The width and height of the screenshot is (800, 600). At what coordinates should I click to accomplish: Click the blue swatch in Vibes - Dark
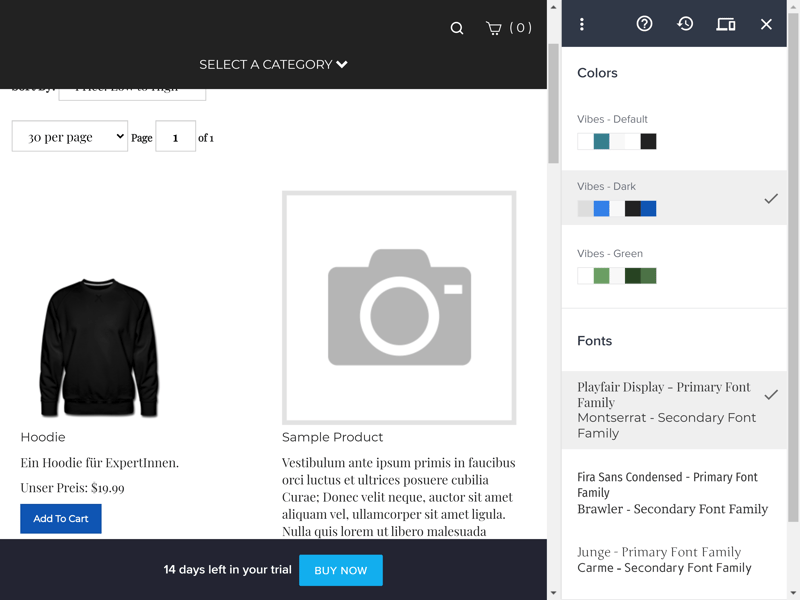pyautogui.click(x=601, y=209)
